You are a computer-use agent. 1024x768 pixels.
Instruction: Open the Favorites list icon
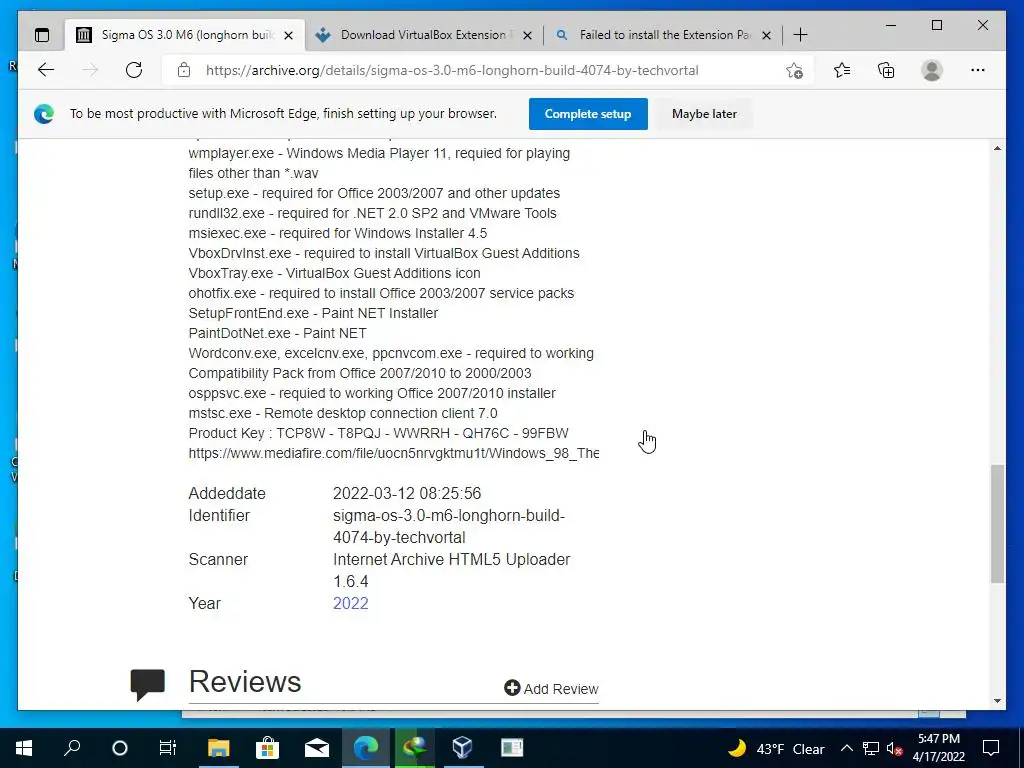pyautogui.click(x=842, y=70)
